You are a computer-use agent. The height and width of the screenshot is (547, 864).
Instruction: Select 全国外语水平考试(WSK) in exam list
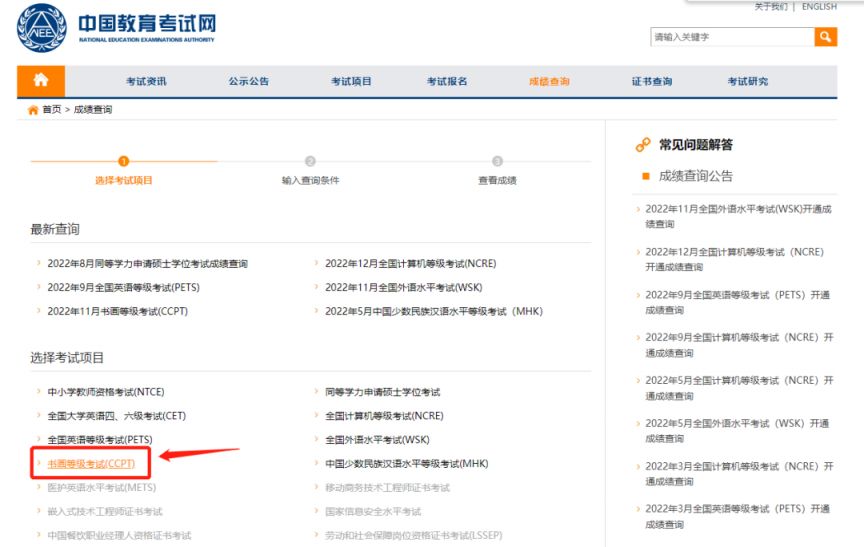(x=377, y=440)
